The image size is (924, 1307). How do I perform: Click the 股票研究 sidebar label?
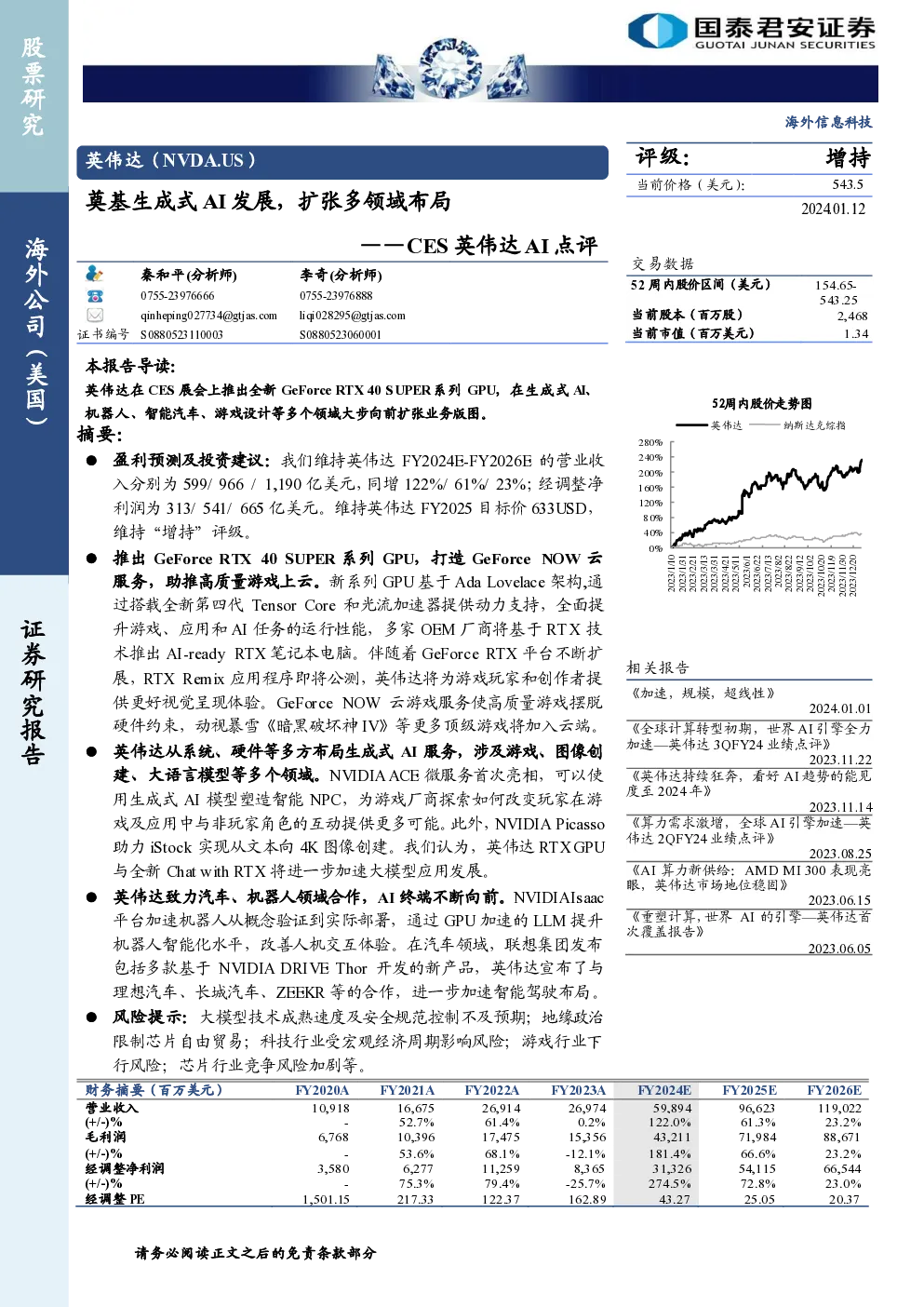pos(33,87)
